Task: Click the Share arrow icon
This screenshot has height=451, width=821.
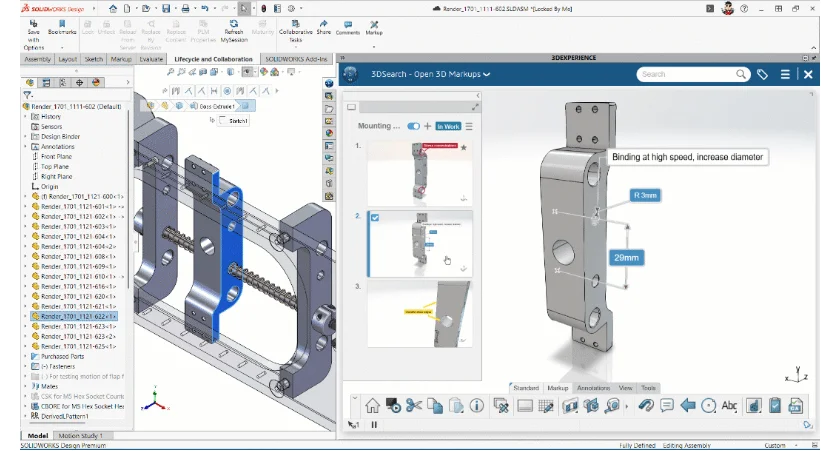Action: [x=324, y=24]
